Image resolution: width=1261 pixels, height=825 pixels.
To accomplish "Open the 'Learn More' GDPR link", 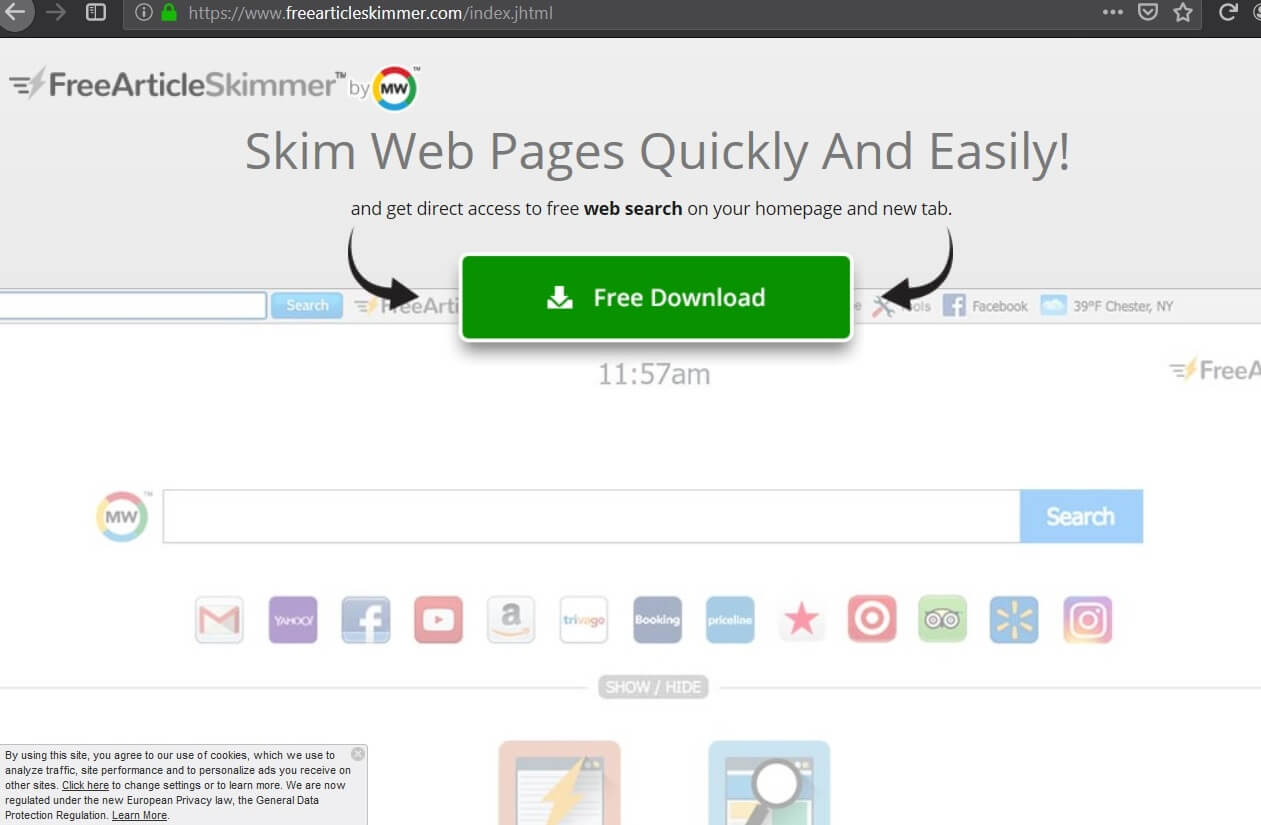I will 139,816.
